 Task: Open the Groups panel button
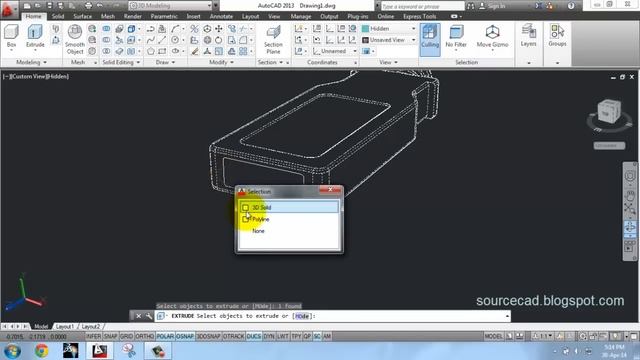click(557, 35)
